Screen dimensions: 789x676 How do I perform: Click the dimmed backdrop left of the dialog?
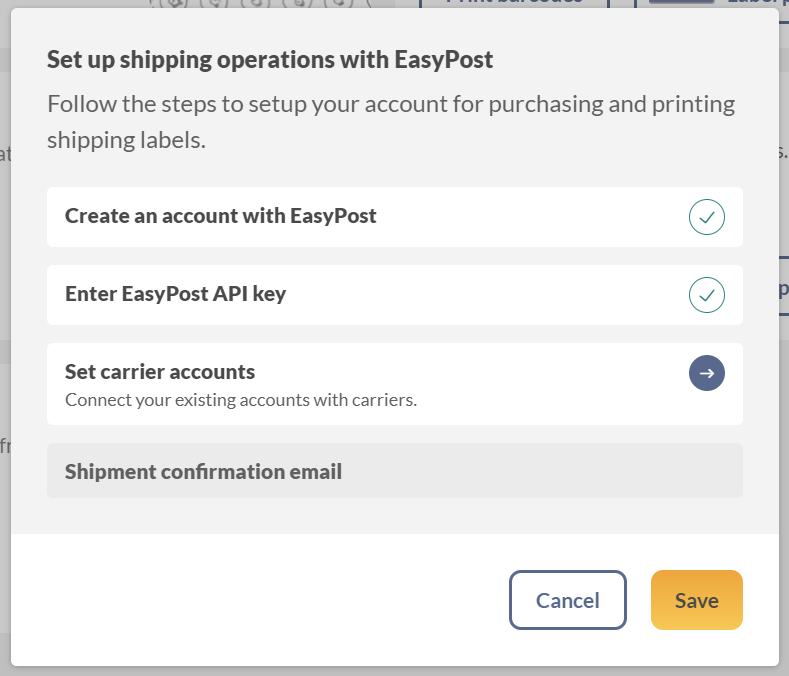(5, 338)
